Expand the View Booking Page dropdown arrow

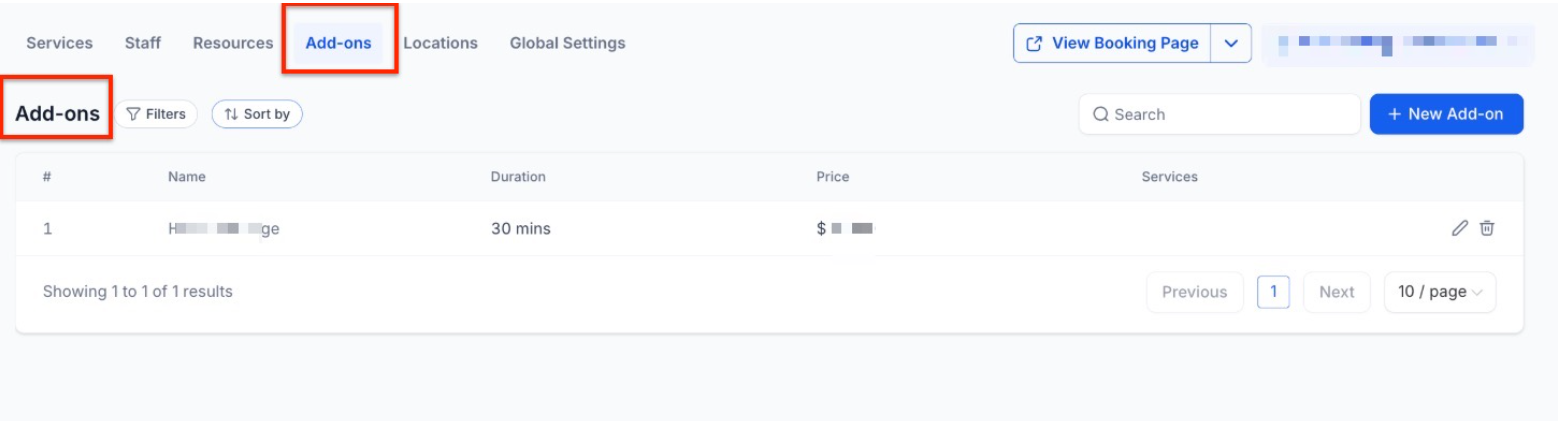(1231, 43)
